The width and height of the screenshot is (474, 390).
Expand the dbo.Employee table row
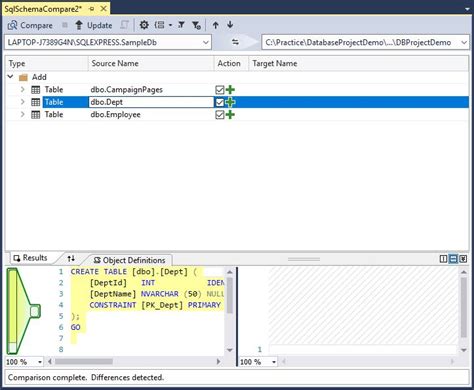pos(22,114)
